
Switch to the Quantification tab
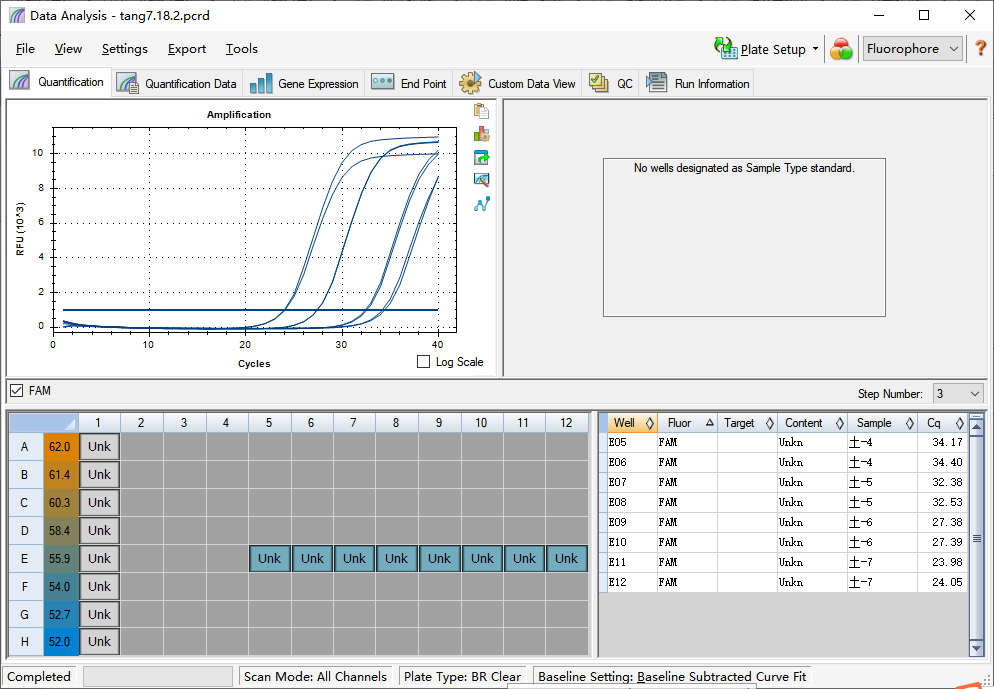(x=57, y=82)
